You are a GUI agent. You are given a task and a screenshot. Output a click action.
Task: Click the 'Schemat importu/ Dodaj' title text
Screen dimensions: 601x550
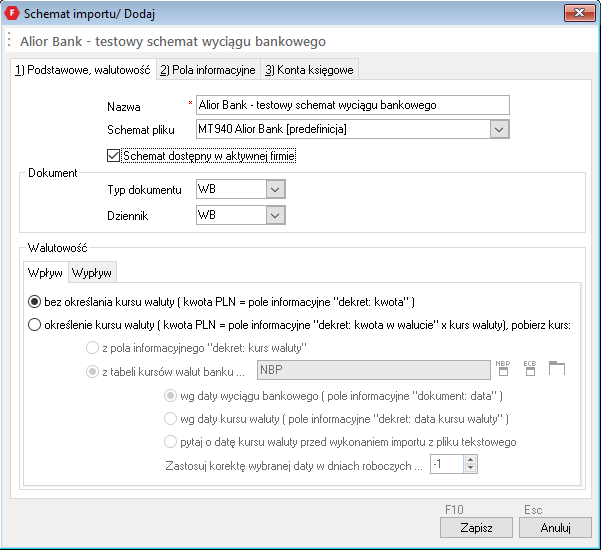tap(89, 14)
